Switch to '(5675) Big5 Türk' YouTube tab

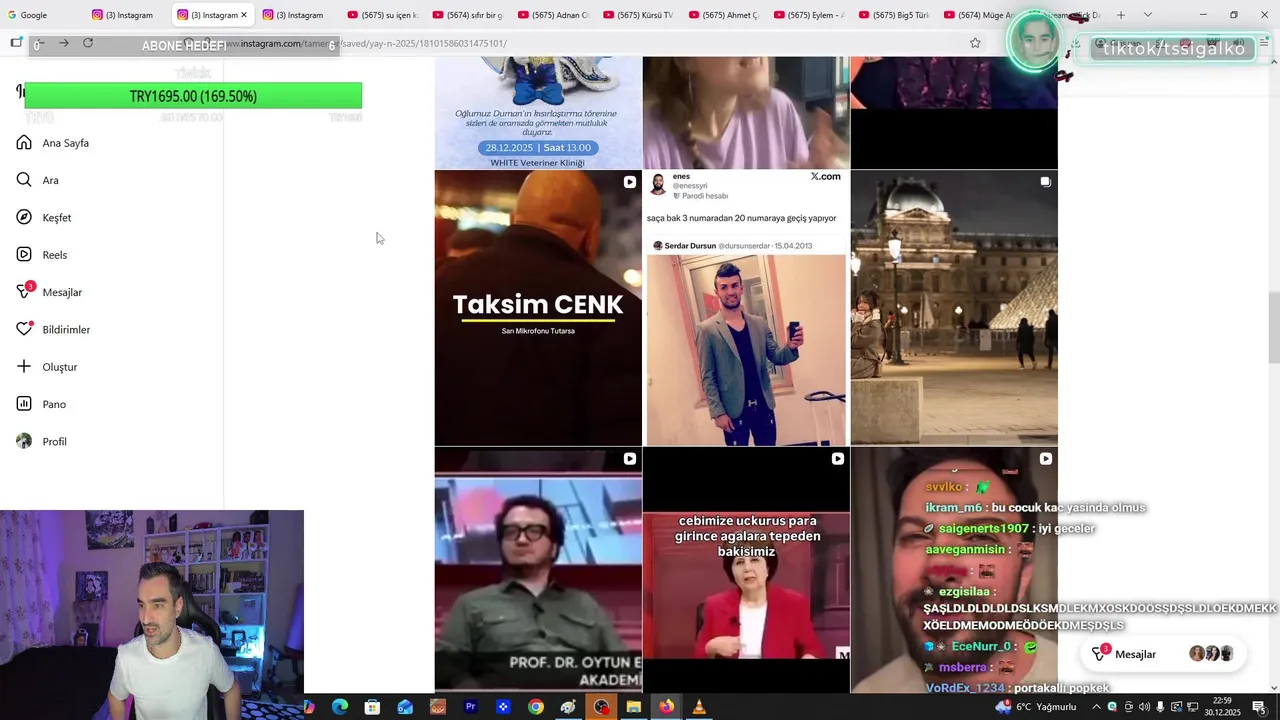coord(894,15)
